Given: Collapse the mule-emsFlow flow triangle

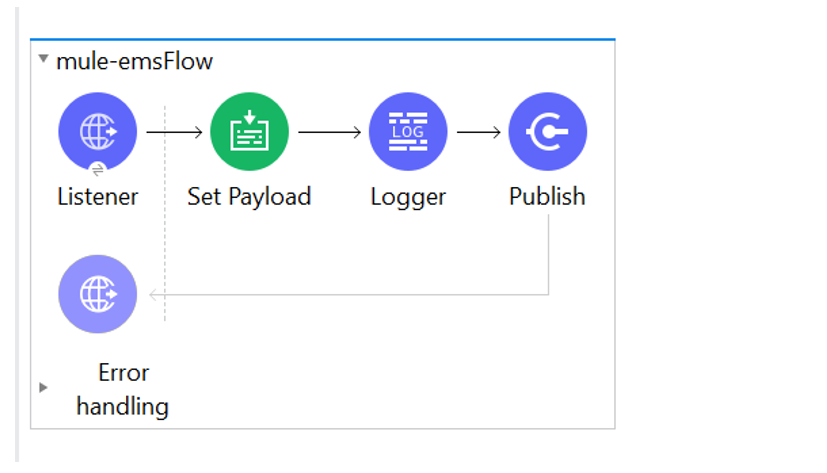Looking at the screenshot, I should 43,59.
